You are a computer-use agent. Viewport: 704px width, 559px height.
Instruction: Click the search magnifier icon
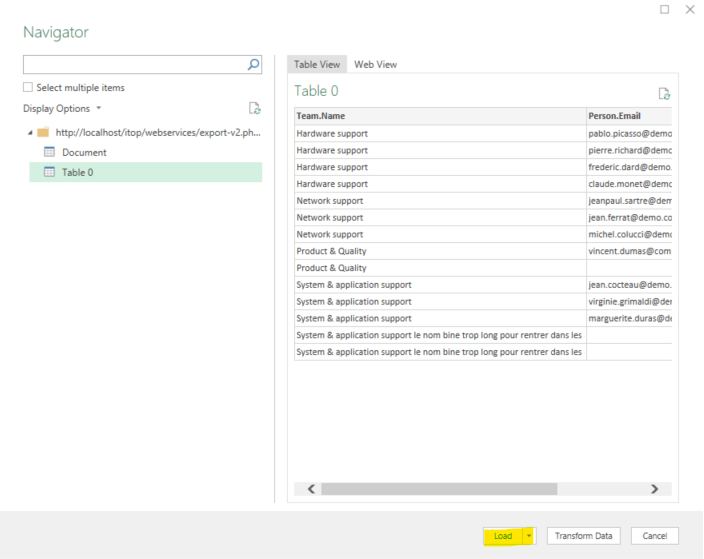[253, 65]
